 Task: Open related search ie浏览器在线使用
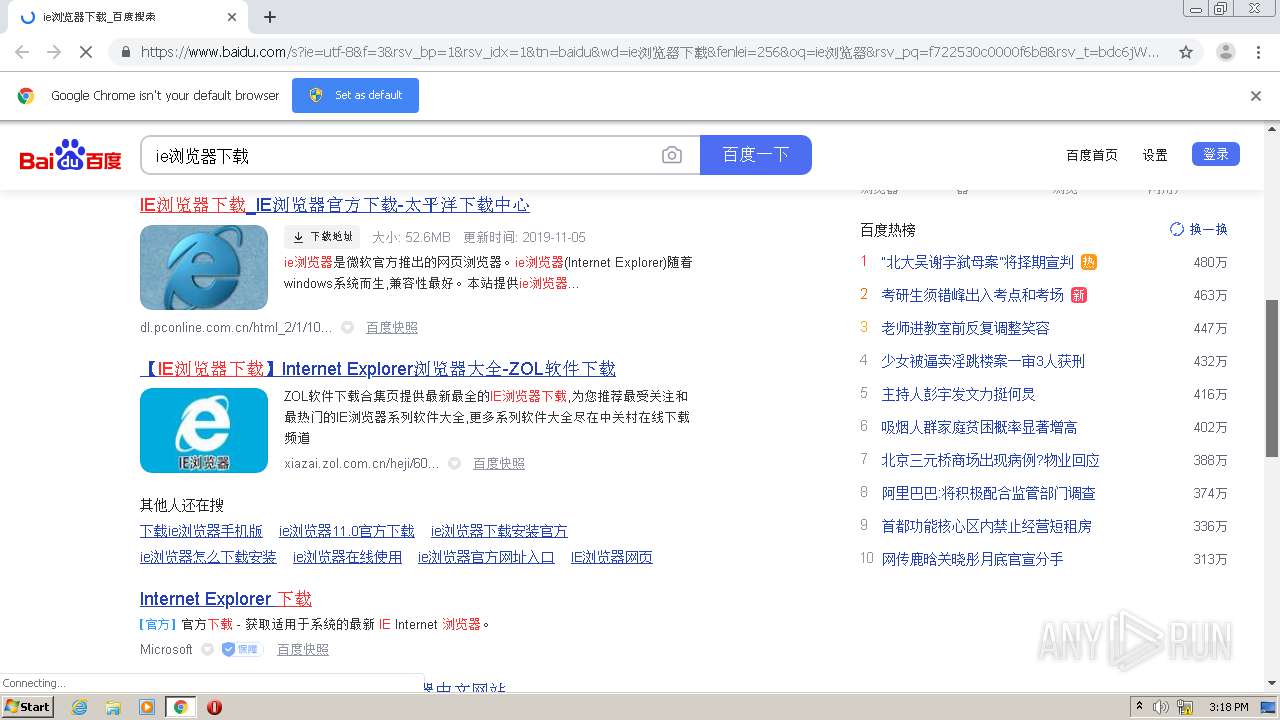click(x=347, y=557)
